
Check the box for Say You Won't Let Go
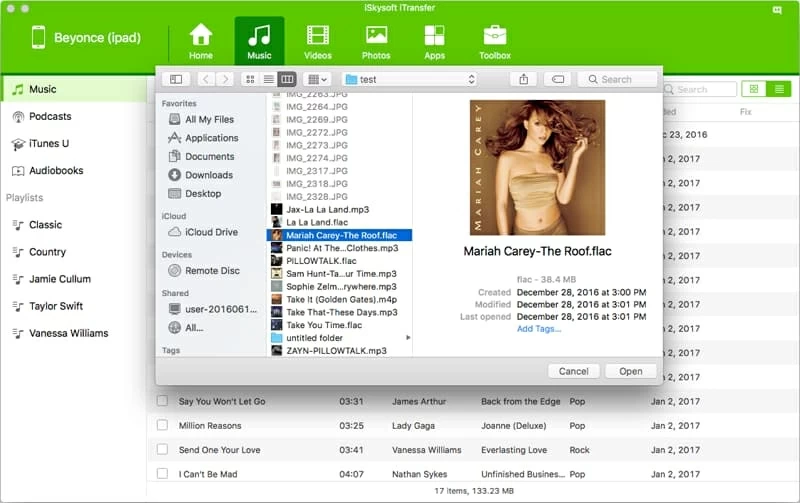point(161,401)
